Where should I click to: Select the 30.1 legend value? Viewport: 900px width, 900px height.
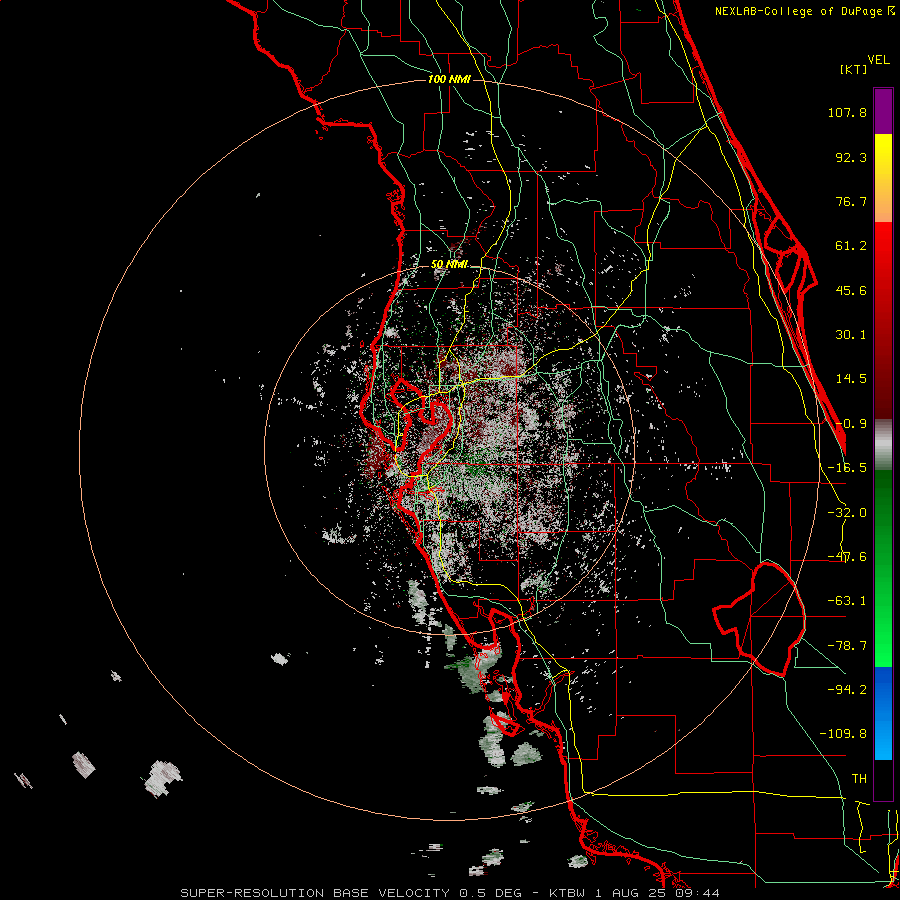point(851,335)
